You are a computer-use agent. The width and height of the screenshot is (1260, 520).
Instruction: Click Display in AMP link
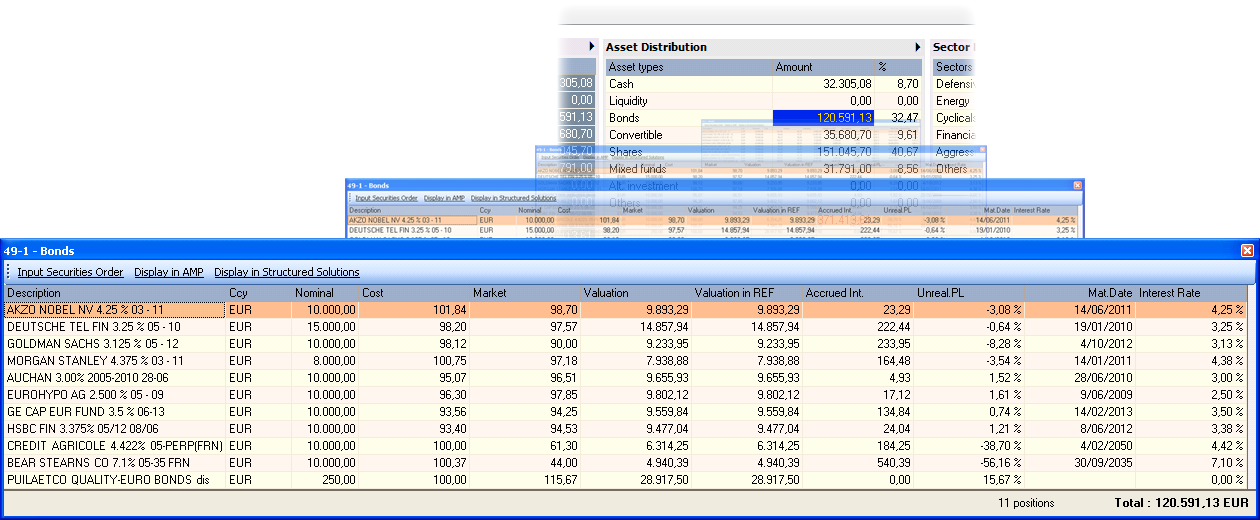(x=169, y=272)
